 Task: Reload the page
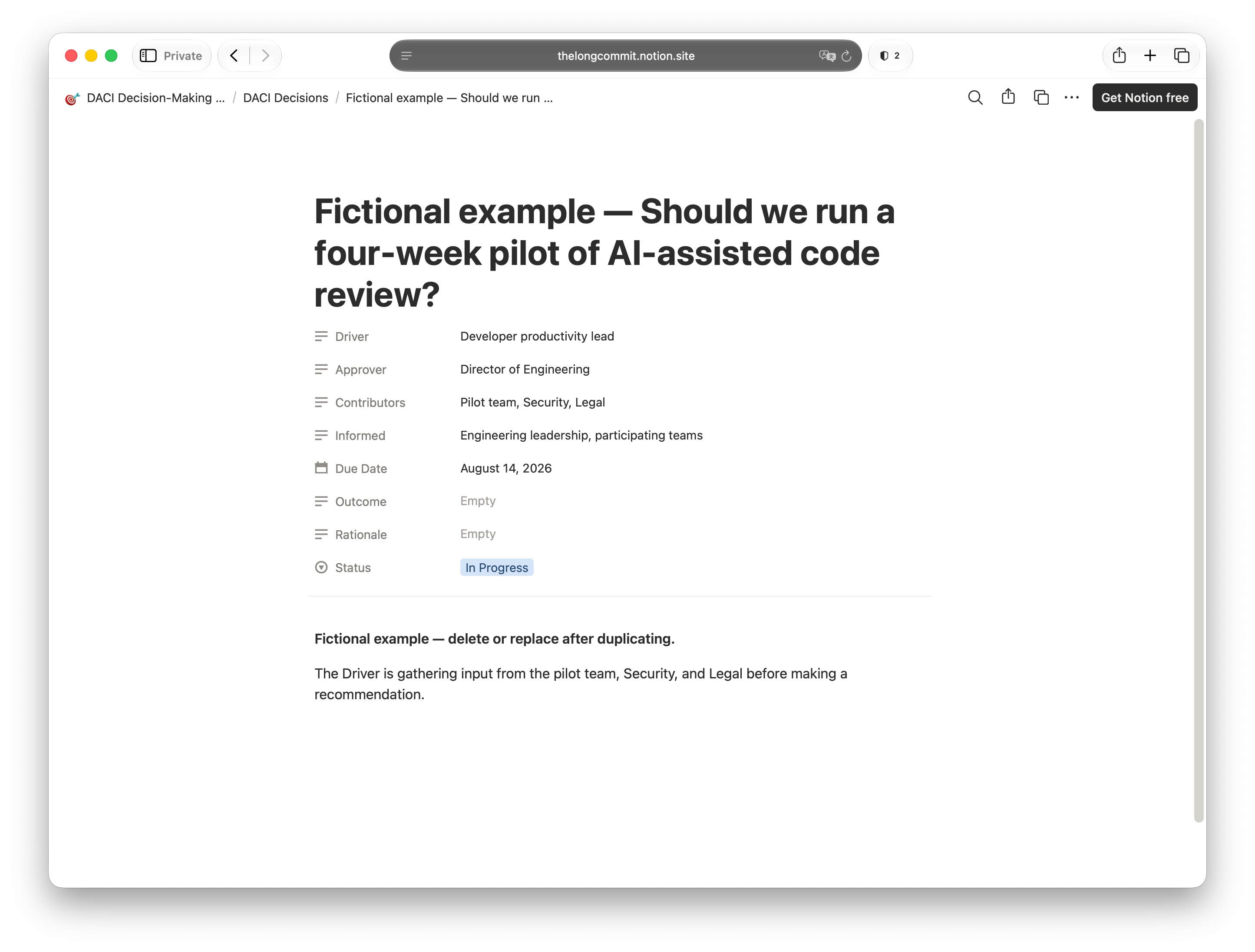[846, 56]
